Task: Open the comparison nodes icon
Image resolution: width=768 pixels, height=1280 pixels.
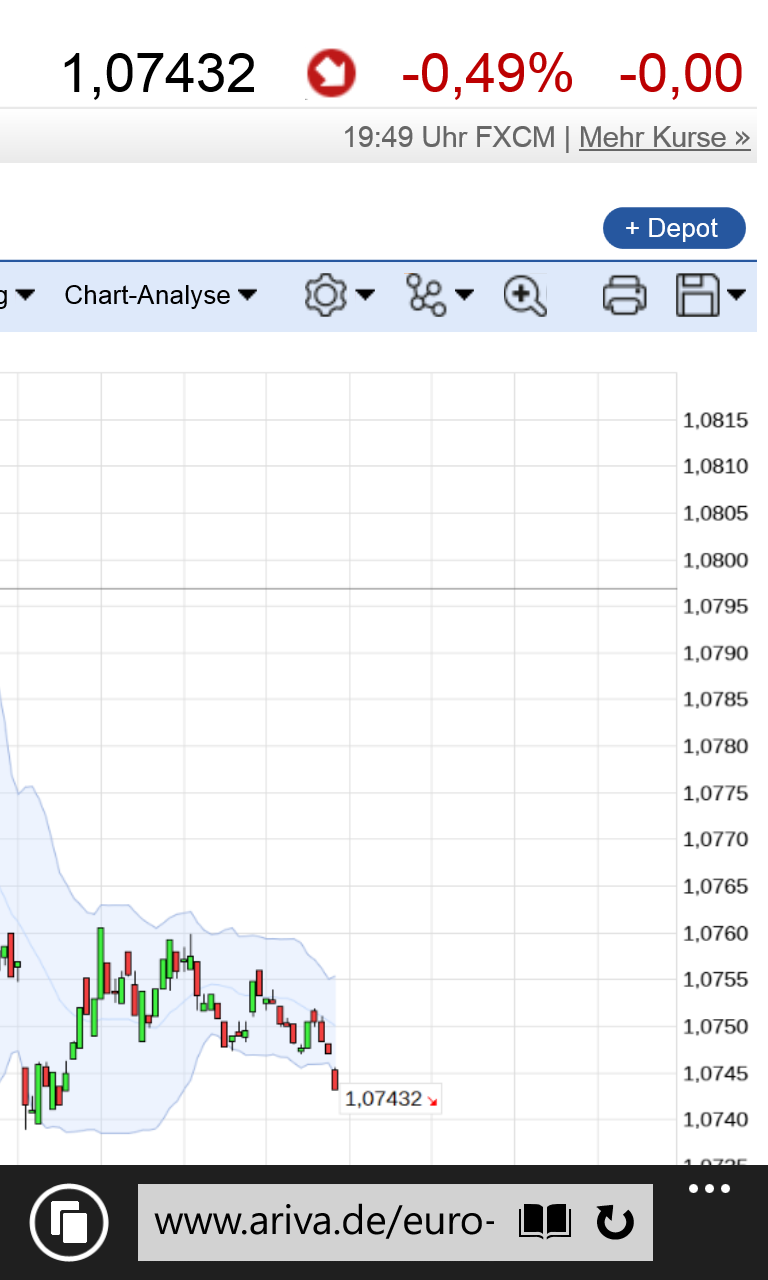Action: click(x=427, y=295)
